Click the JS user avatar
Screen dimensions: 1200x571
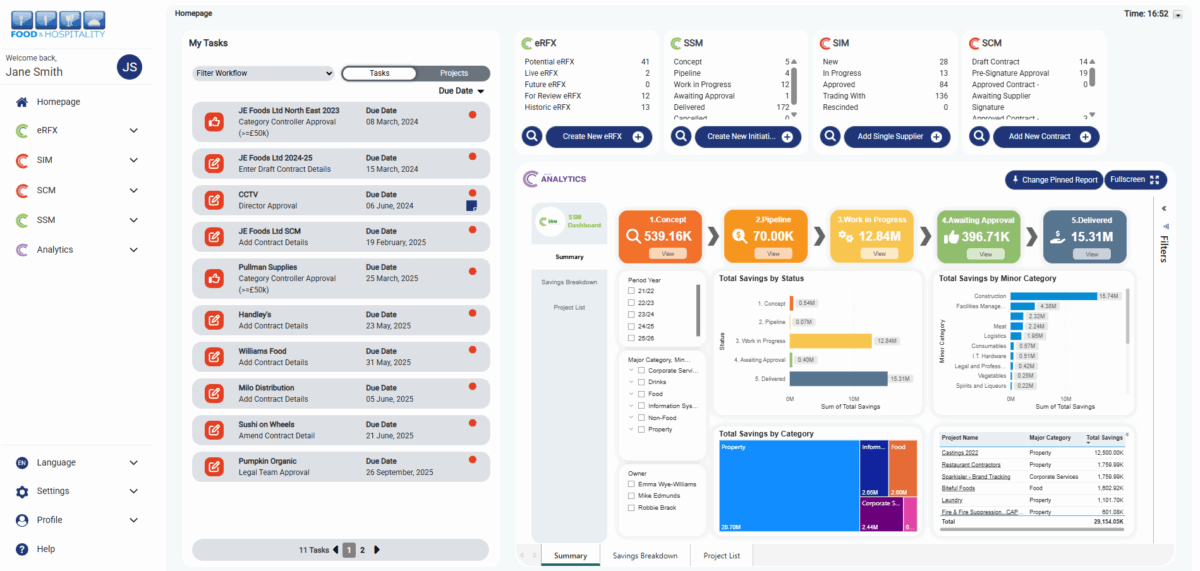(x=129, y=66)
